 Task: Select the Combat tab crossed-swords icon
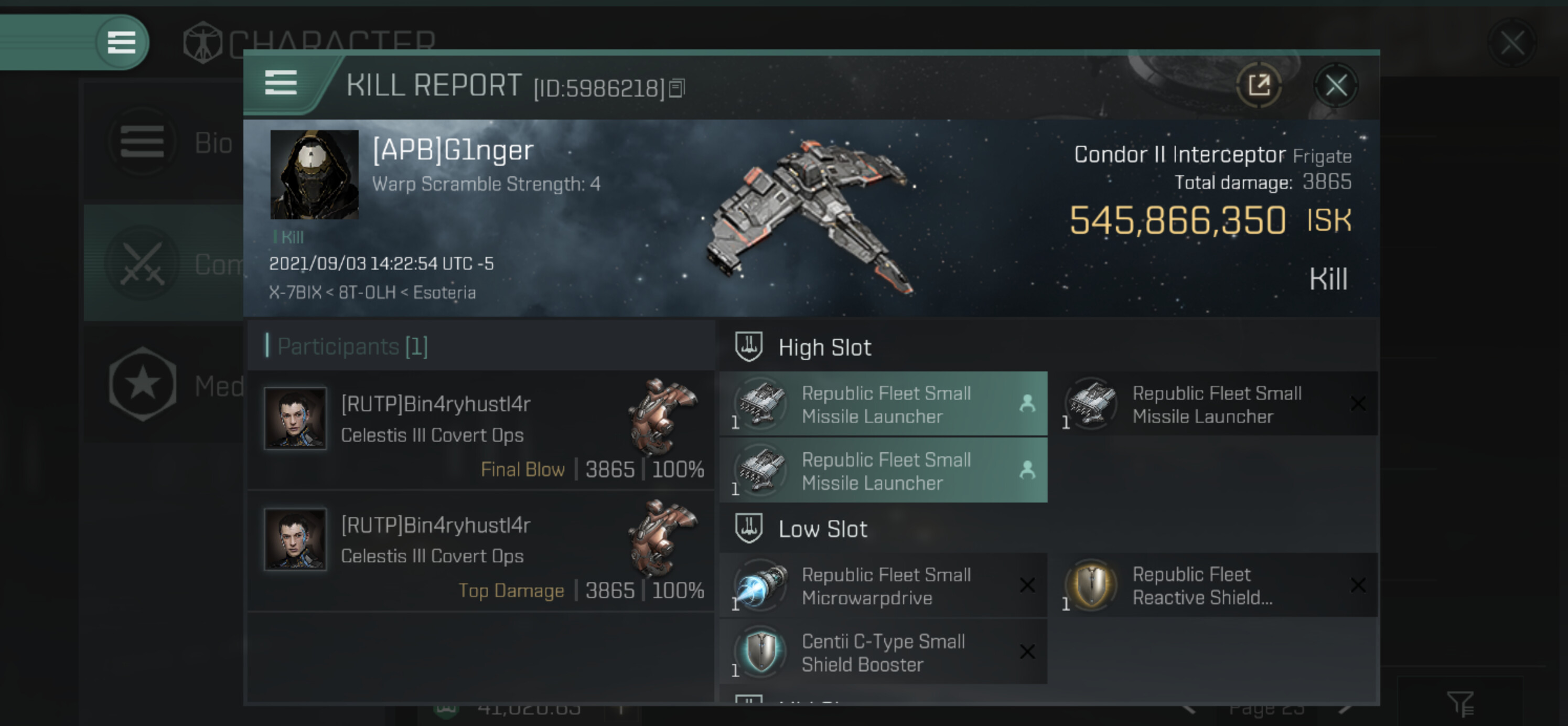pos(143,264)
